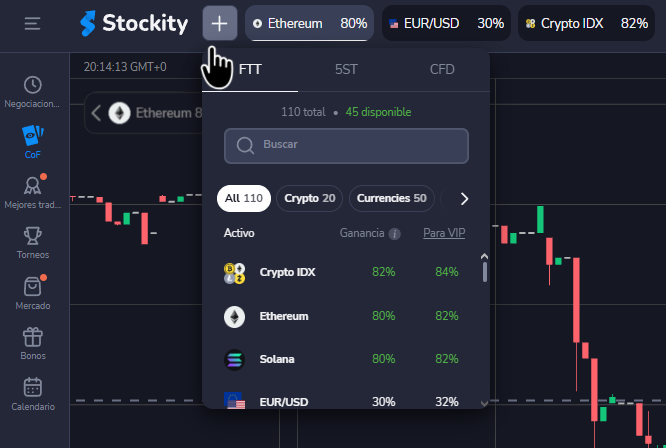
Task: Switch to the CFD tab
Action: coord(442,70)
